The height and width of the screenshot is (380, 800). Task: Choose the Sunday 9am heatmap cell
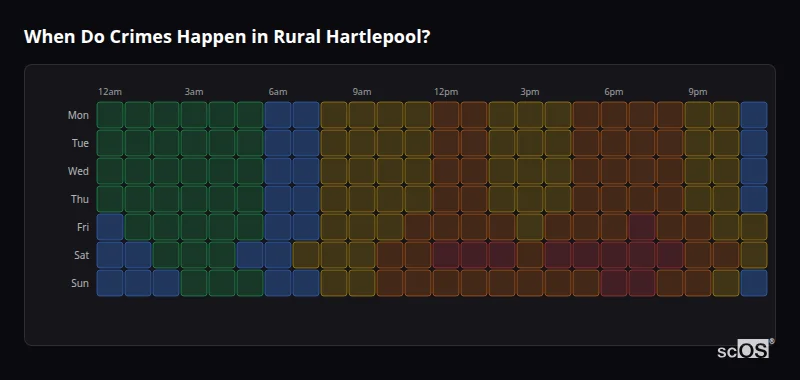pos(362,283)
